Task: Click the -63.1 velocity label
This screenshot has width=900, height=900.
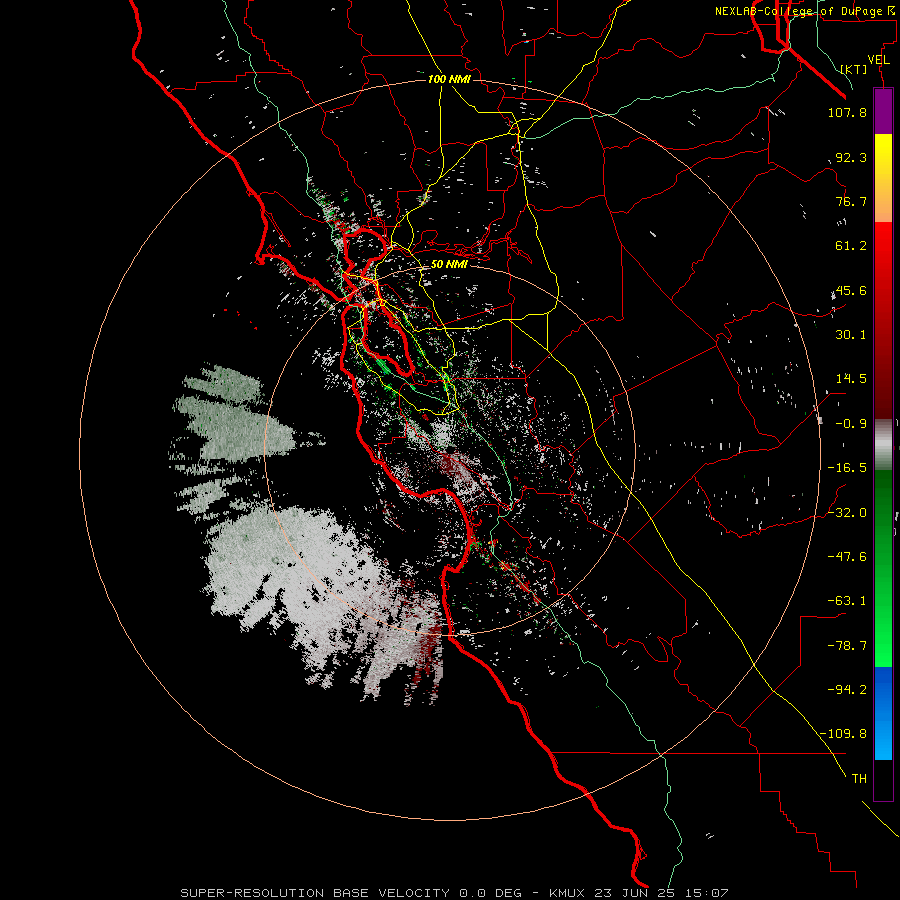Action: [847, 601]
